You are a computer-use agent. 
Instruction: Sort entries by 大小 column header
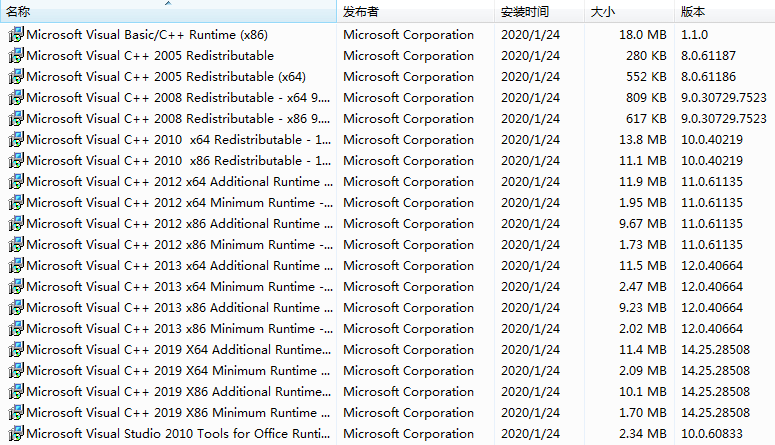pyautogui.click(x=602, y=13)
